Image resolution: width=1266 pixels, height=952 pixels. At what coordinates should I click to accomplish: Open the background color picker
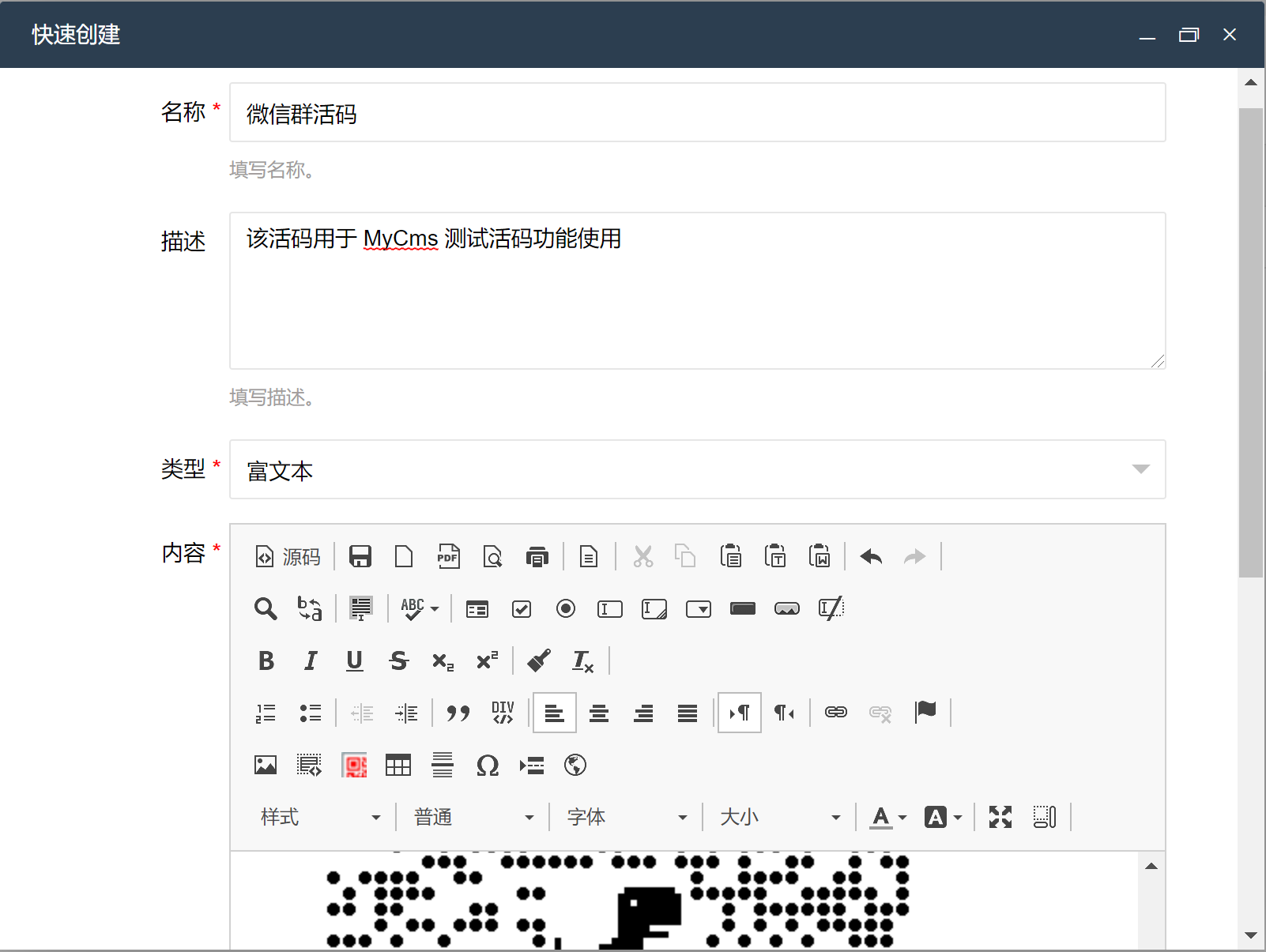[943, 818]
